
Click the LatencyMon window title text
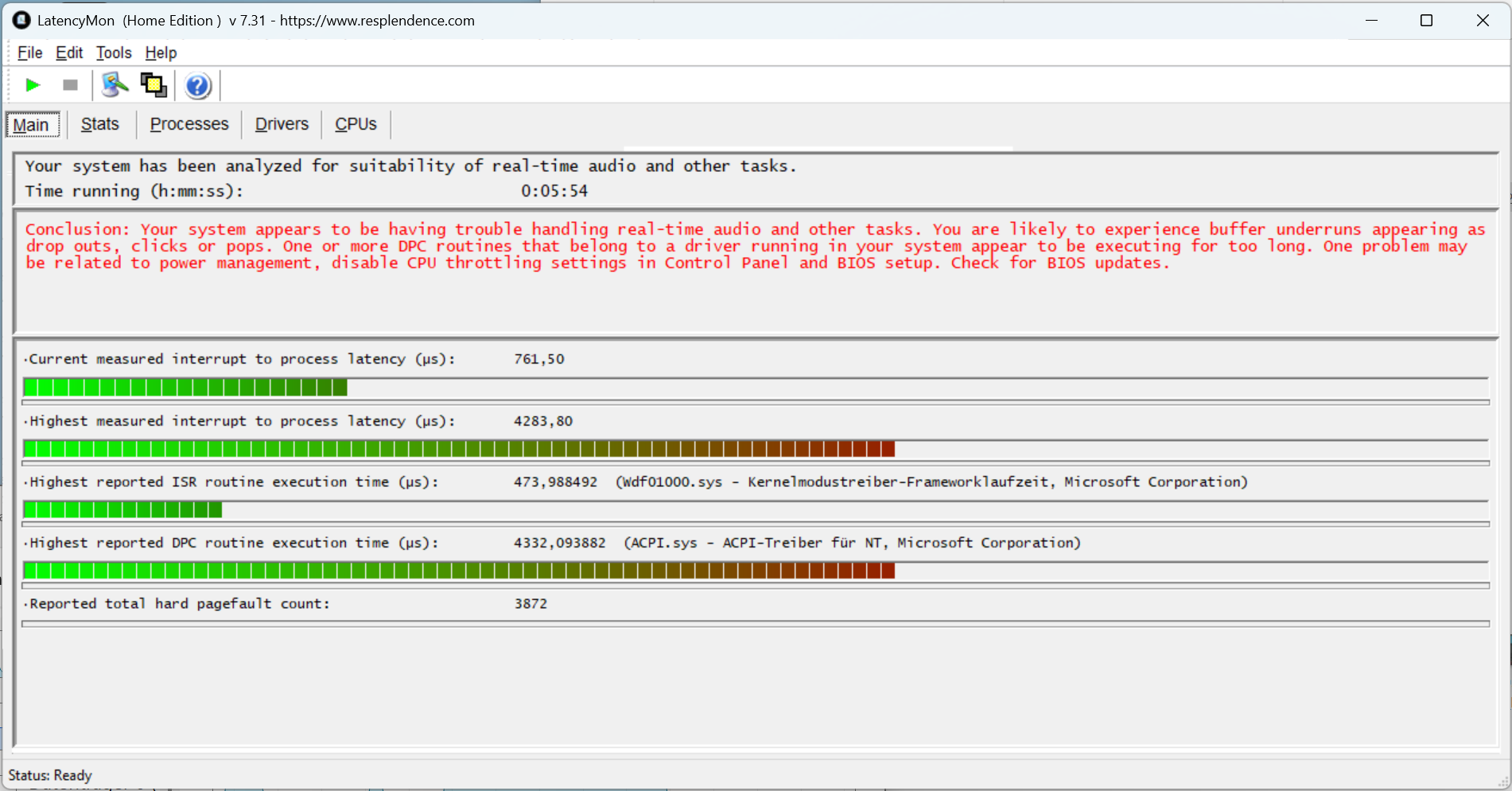pyautogui.click(x=256, y=21)
